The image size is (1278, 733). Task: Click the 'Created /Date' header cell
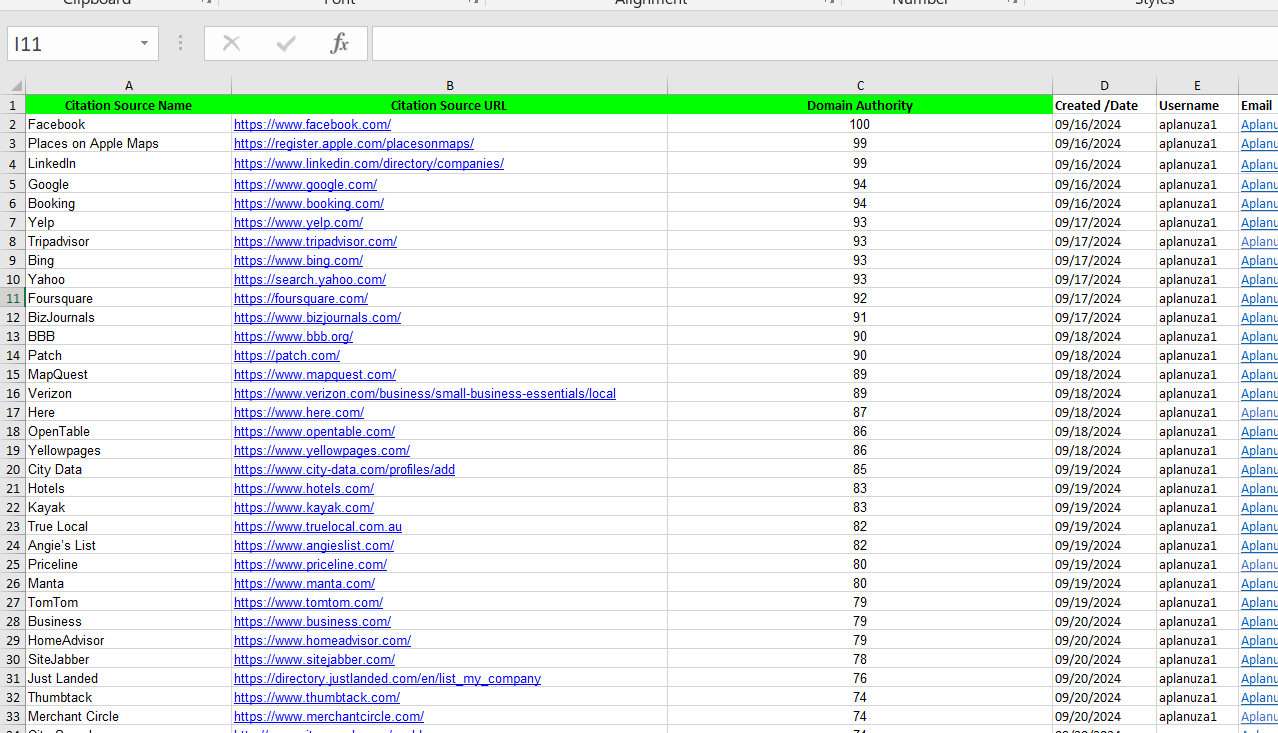coord(1105,105)
